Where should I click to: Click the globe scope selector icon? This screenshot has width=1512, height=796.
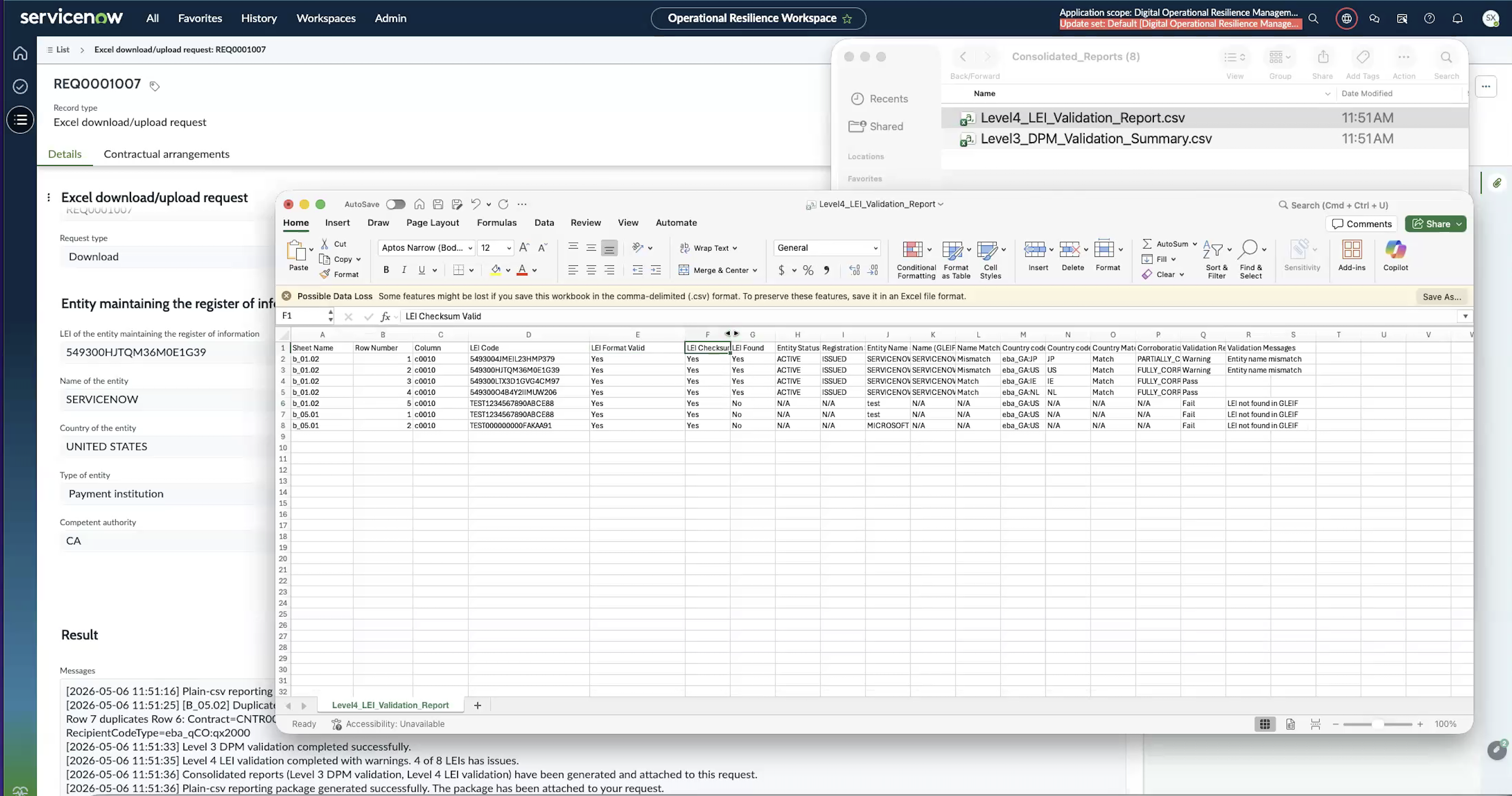tap(1346, 18)
